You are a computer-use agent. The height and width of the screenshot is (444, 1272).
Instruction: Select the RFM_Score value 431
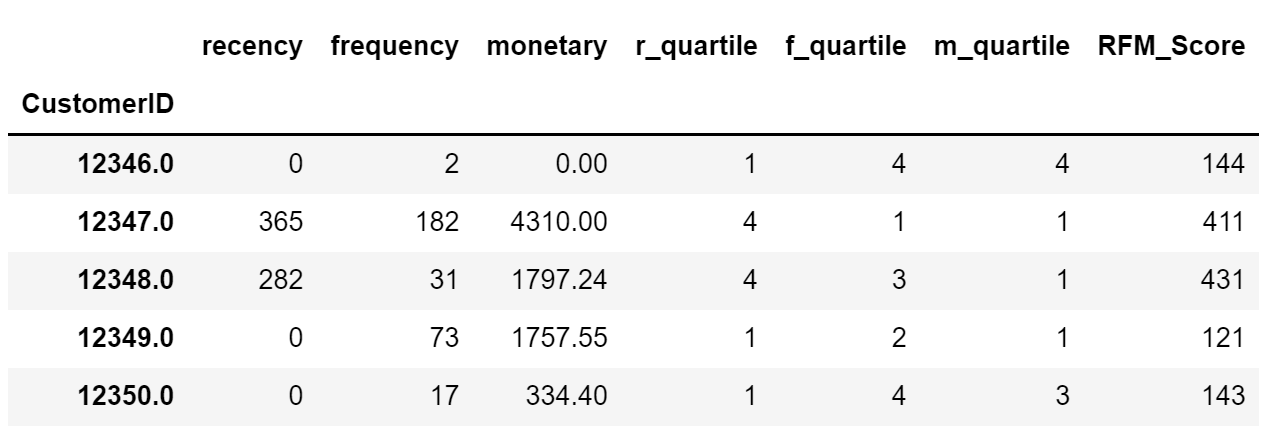pyautogui.click(x=1225, y=277)
